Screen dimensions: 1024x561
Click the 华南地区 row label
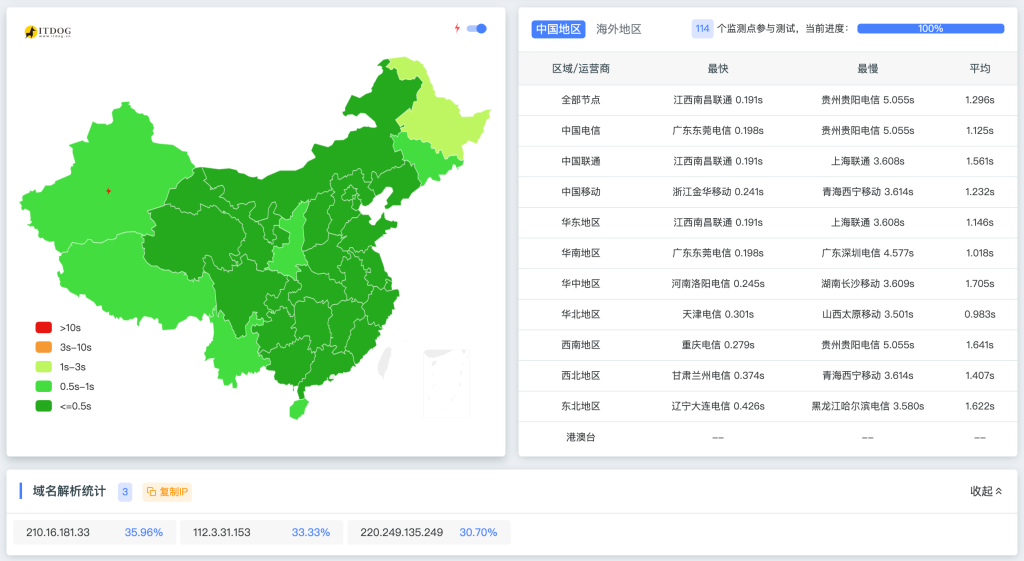pyautogui.click(x=581, y=253)
